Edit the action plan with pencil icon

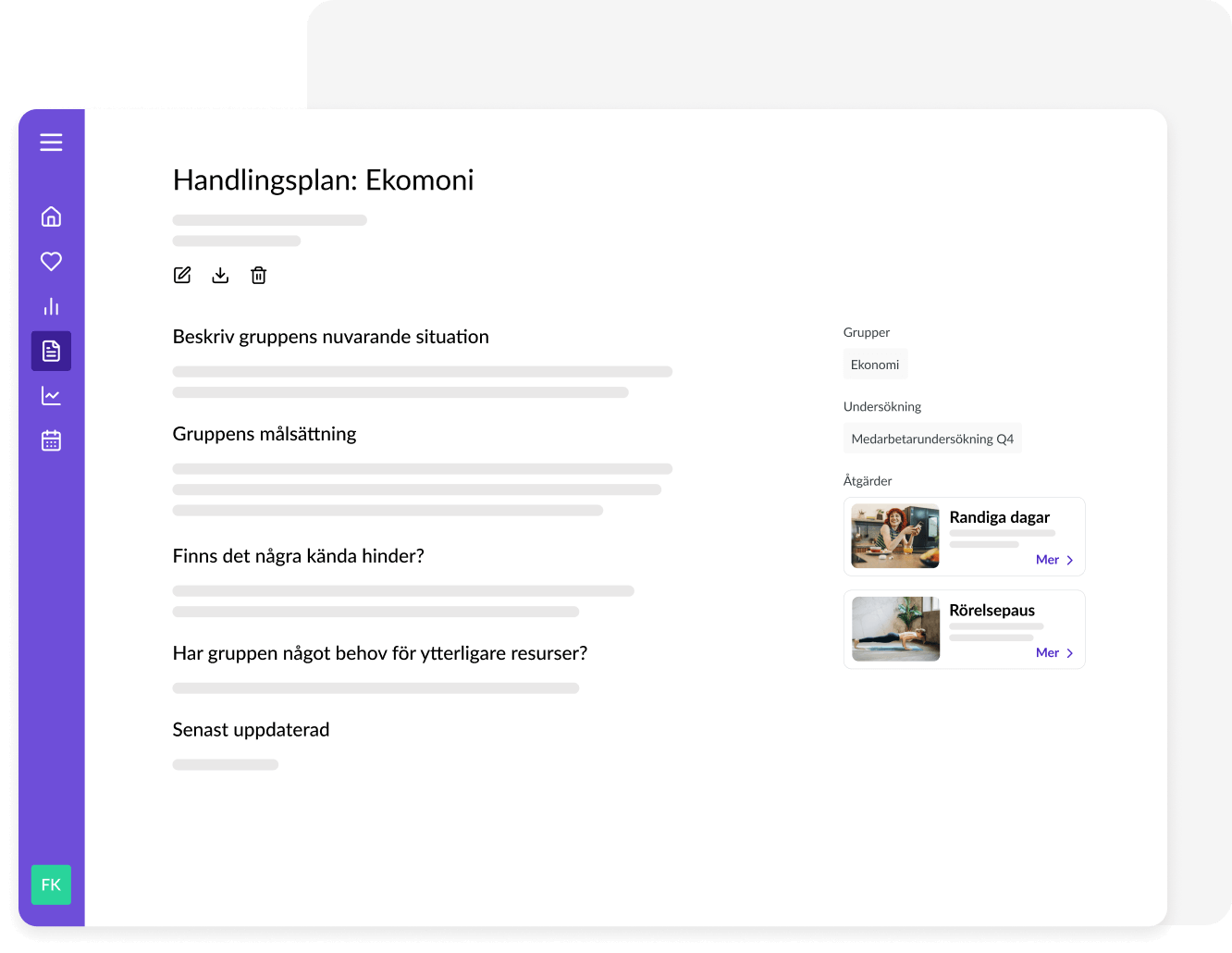[x=182, y=275]
